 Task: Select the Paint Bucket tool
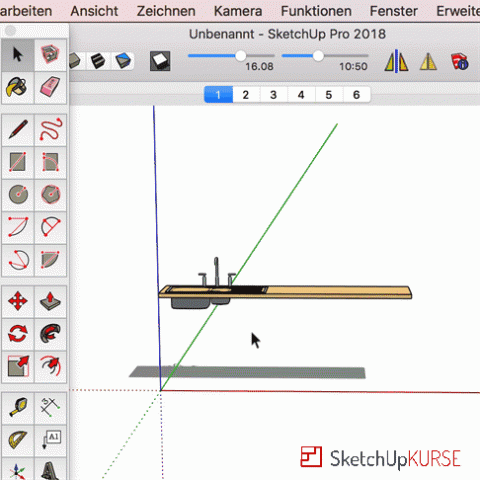(x=17, y=88)
